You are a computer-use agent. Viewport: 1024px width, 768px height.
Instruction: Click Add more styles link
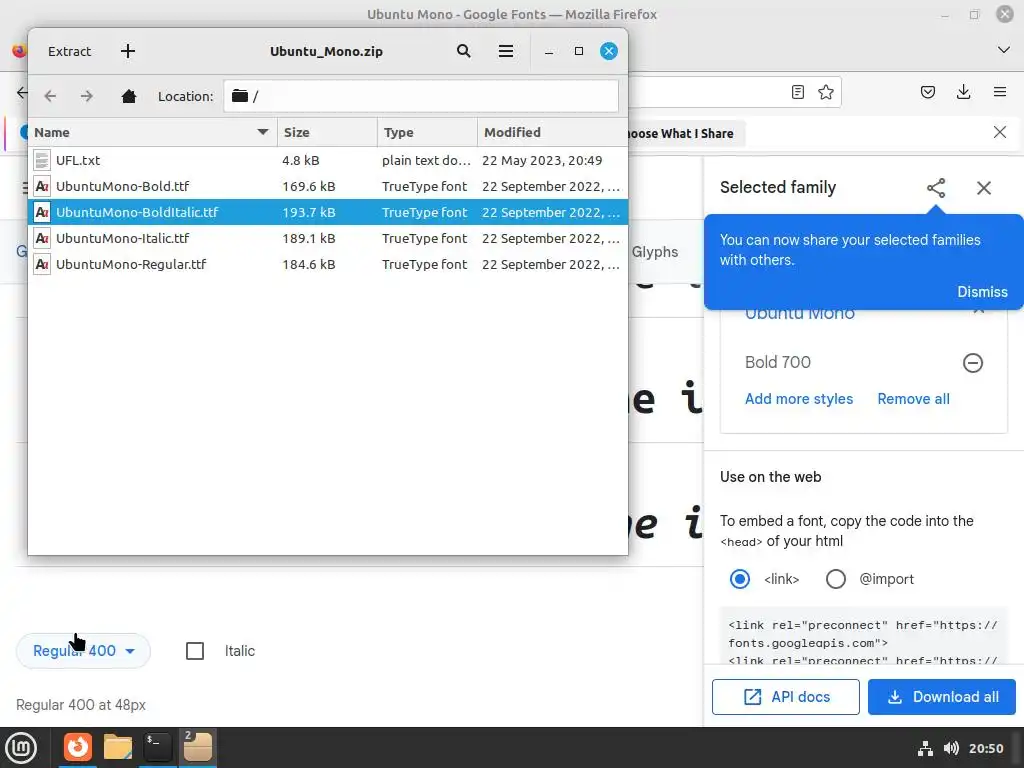799,399
